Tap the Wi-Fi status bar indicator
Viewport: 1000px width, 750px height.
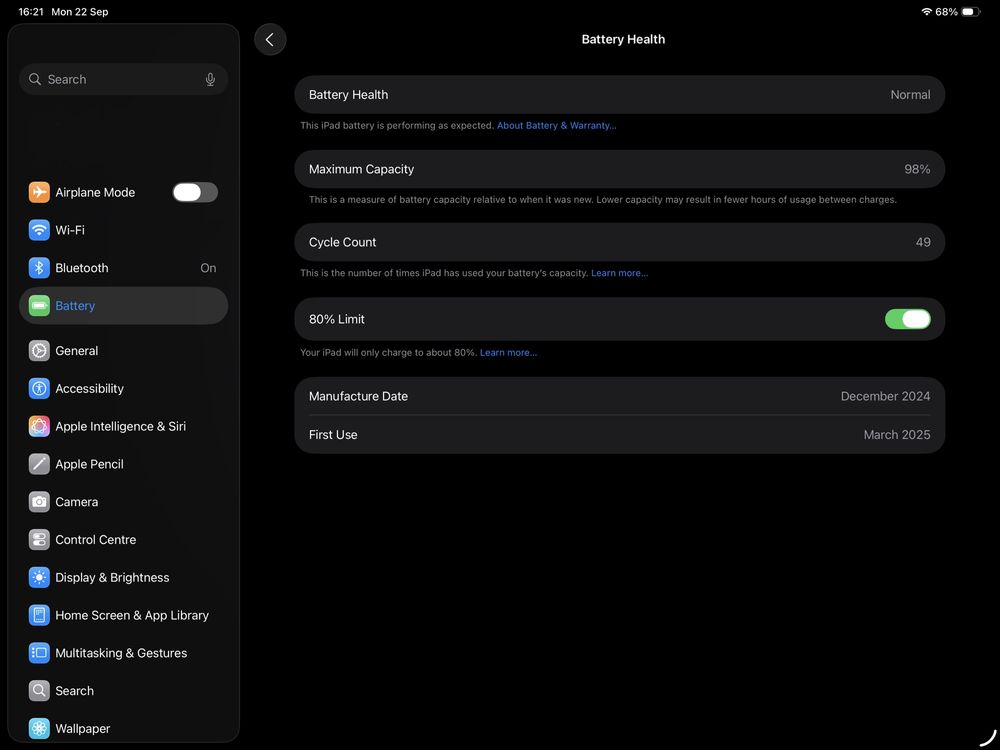[927, 11]
